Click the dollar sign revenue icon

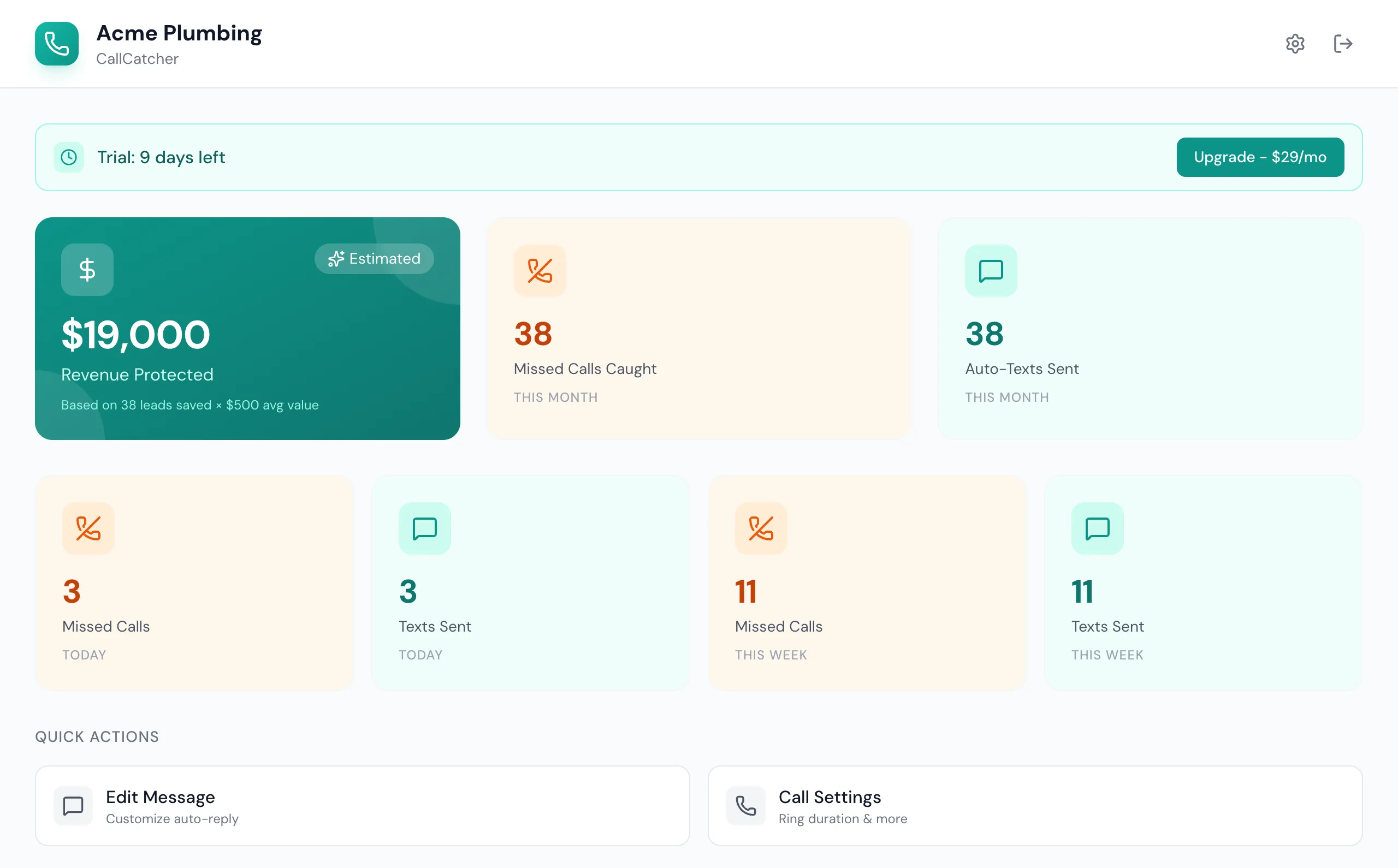[x=87, y=270]
